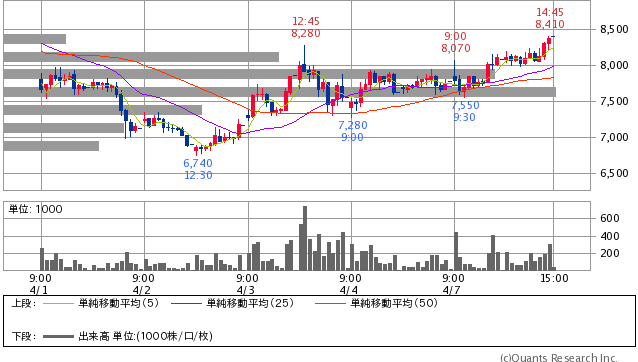Click the 4/2 date label
This screenshot has height=362, width=638.
pyautogui.click(x=142, y=290)
